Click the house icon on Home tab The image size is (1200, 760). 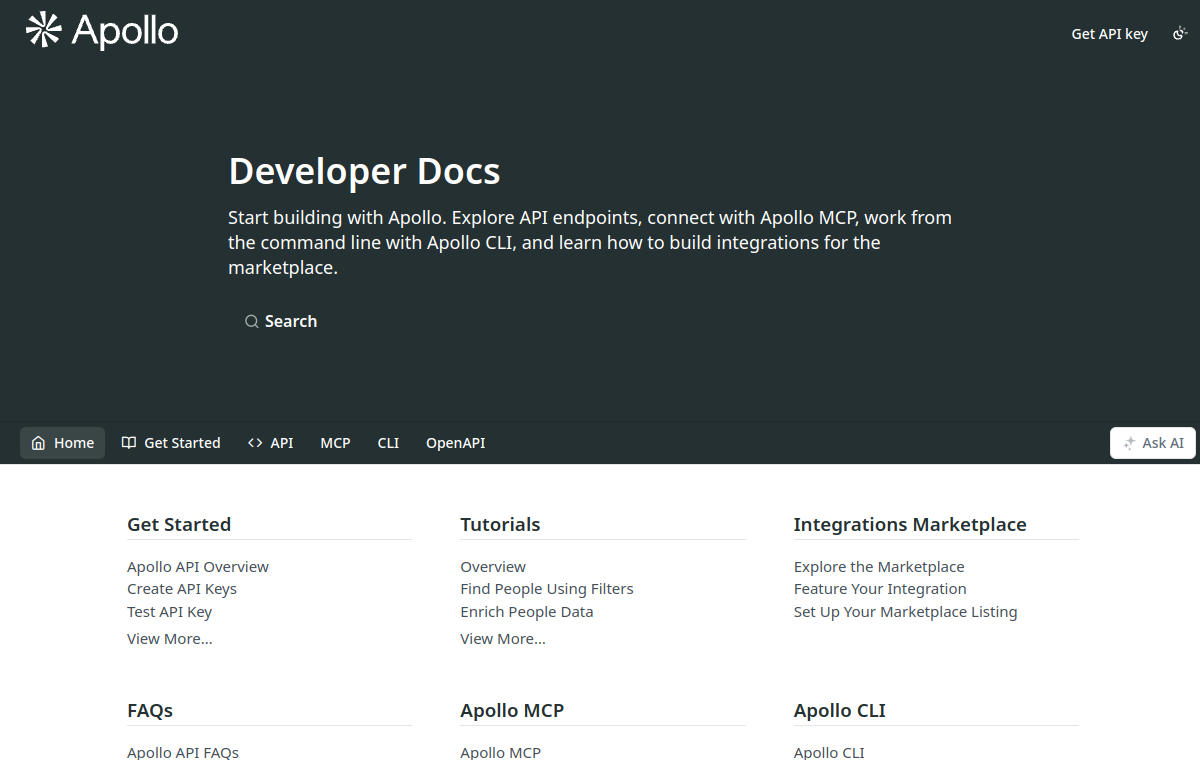[38, 443]
